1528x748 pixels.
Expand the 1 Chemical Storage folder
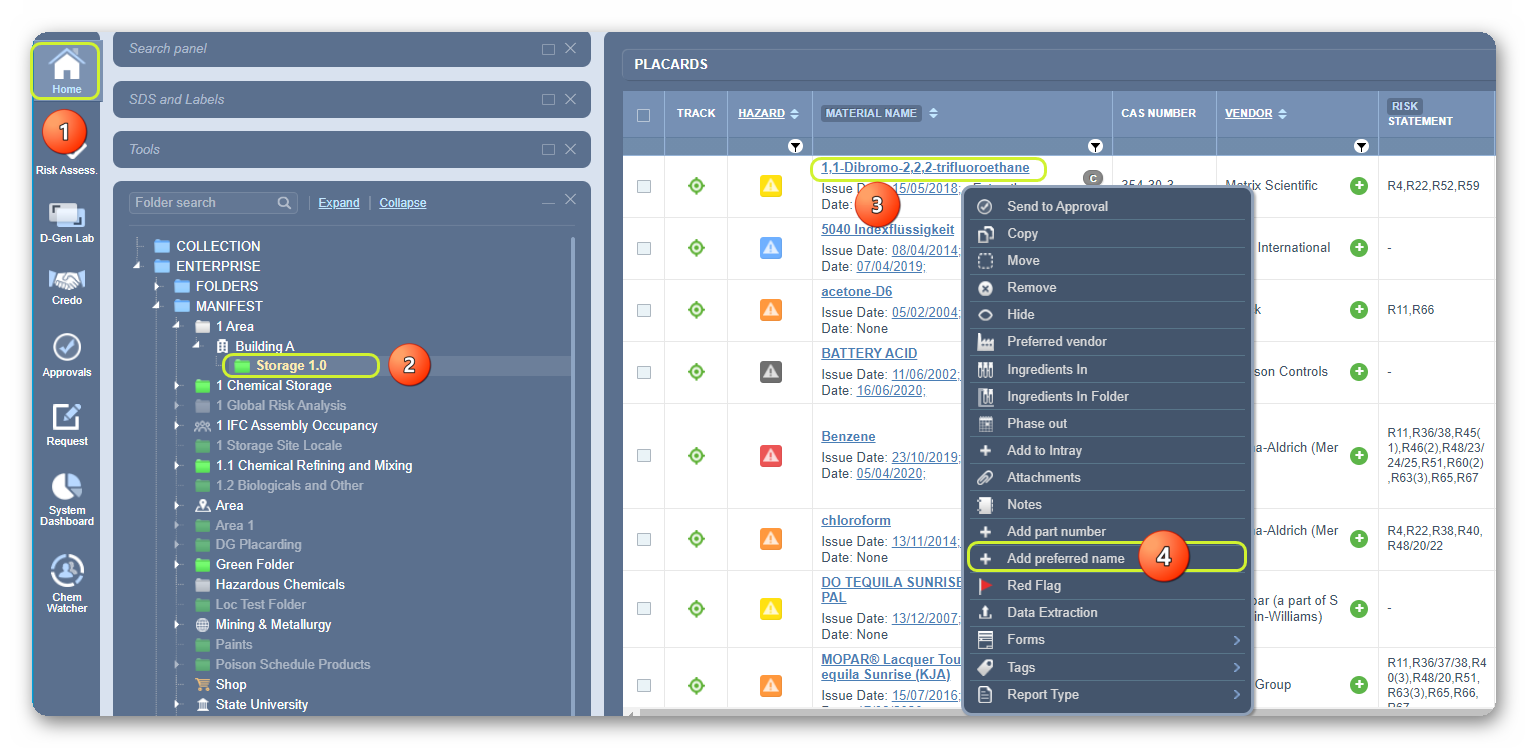tap(177, 386)
